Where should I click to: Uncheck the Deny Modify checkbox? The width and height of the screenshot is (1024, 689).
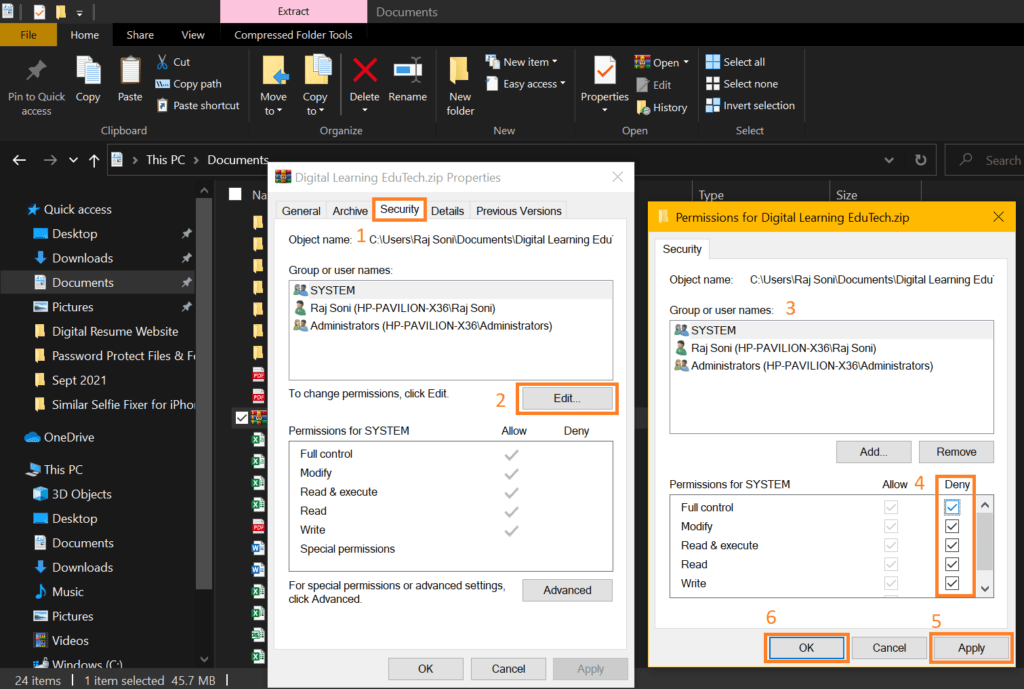tap(952, 526)
